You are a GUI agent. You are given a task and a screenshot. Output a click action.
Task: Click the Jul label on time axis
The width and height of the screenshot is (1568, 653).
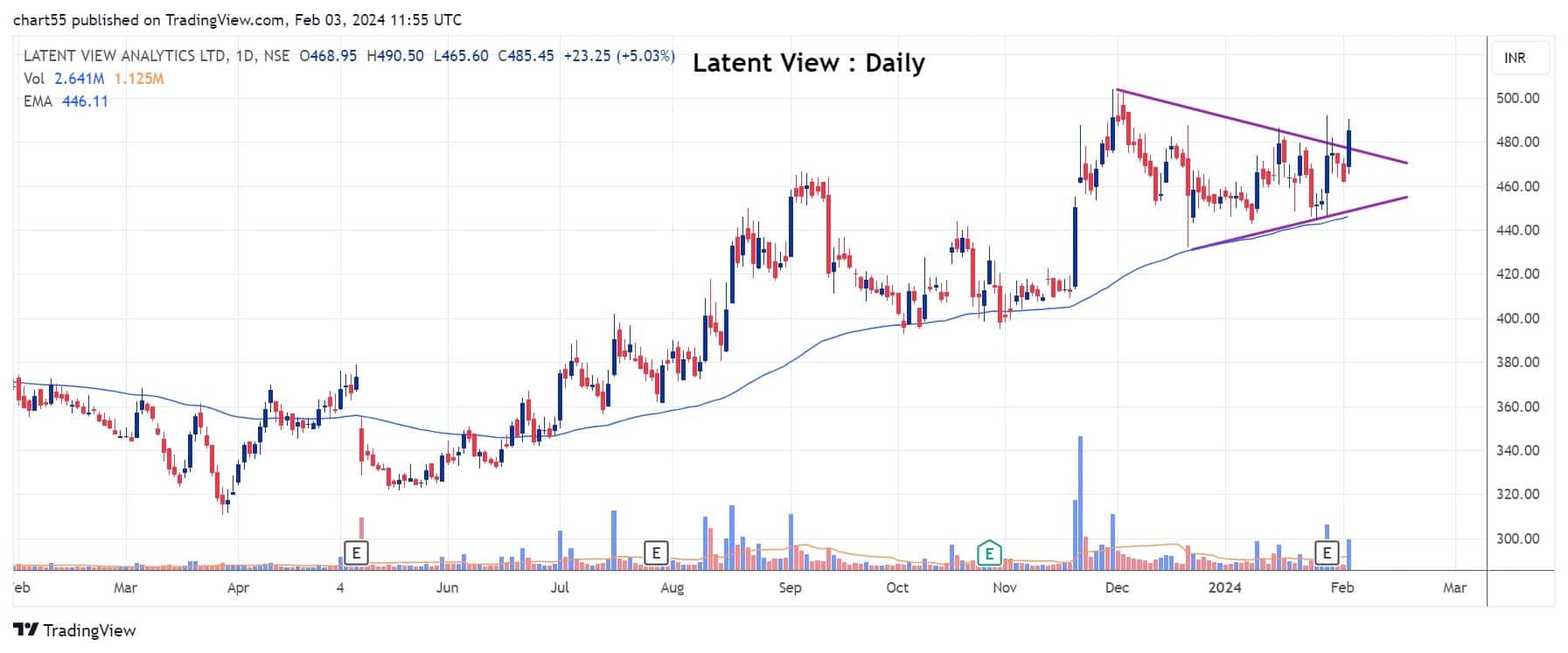560,587
